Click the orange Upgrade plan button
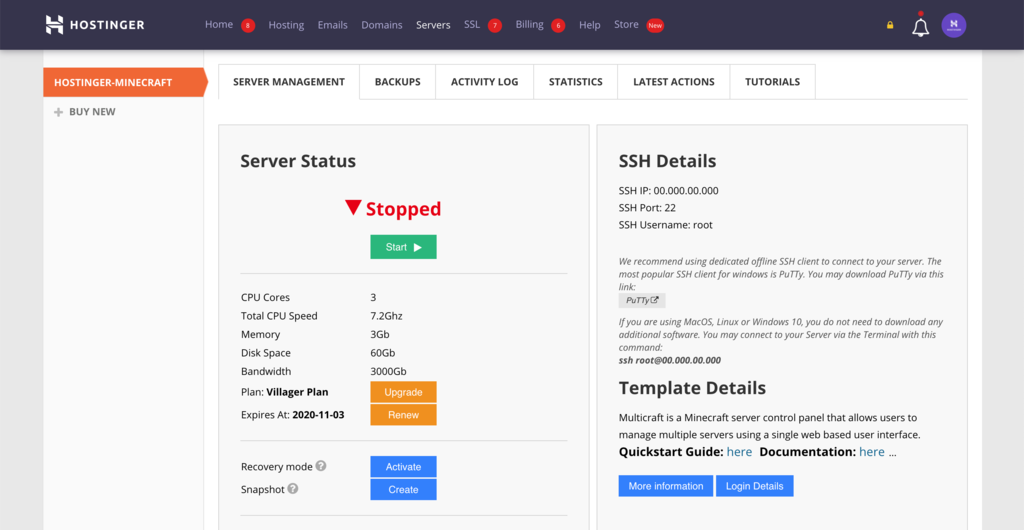 click(403, 392)
